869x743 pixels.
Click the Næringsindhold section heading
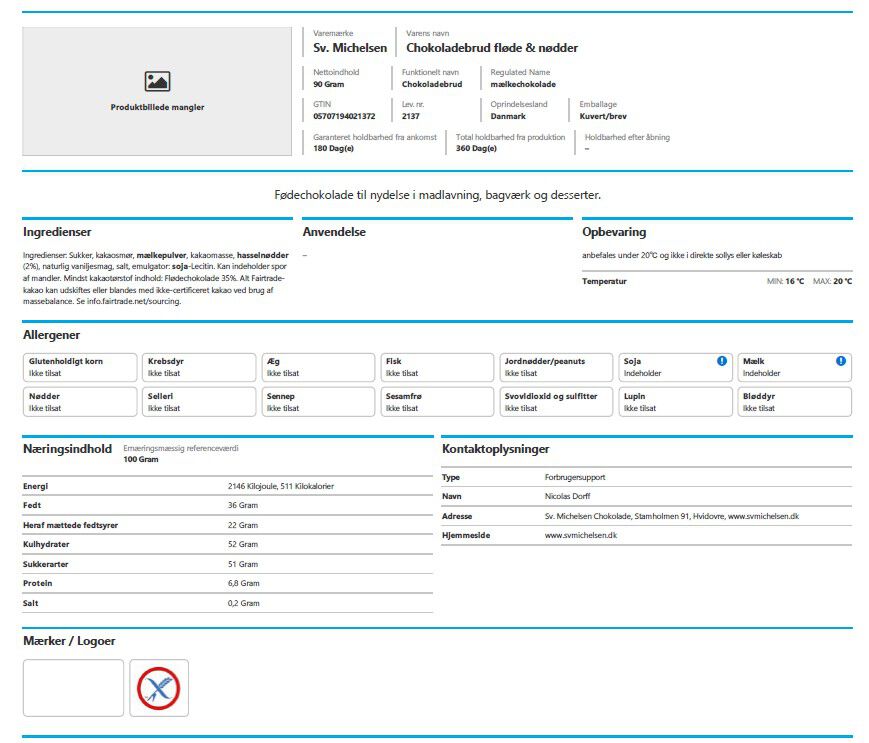(x=67, y=449)
